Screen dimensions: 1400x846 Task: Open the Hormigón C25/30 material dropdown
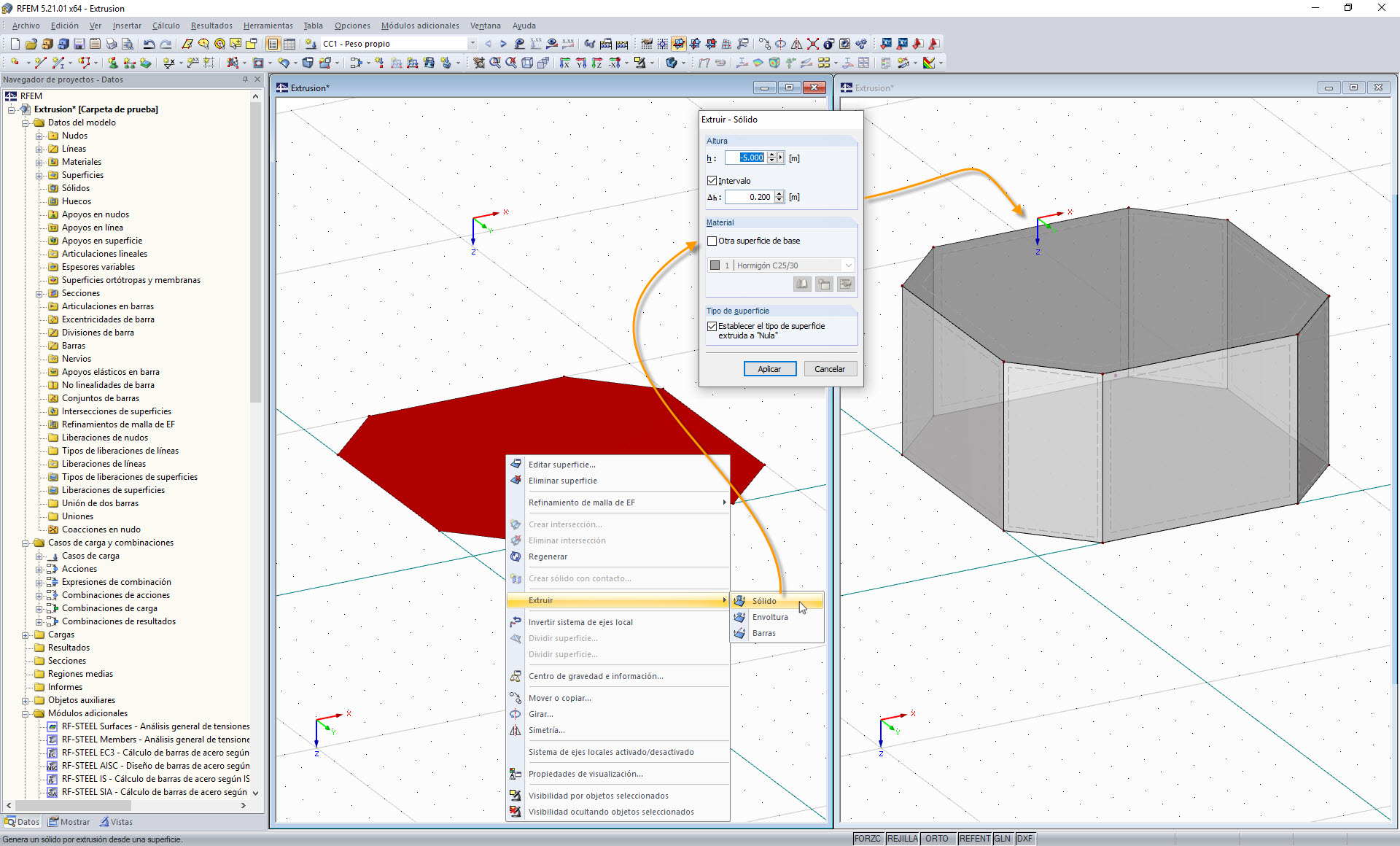(848, 265)
